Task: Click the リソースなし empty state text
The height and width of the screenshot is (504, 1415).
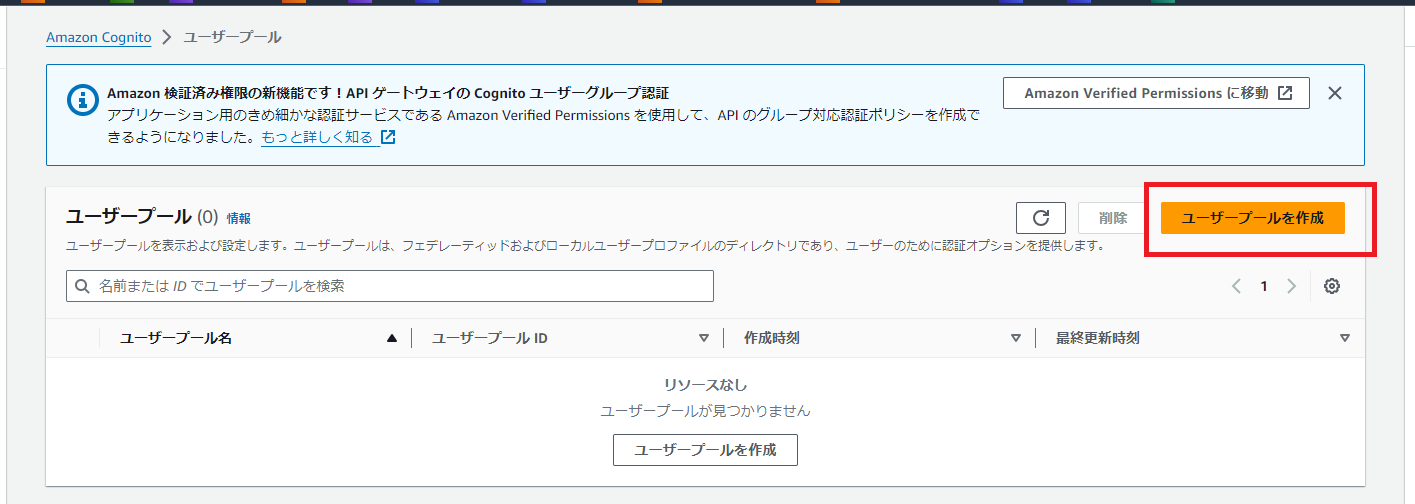Action: pyautogui.click(x=705, y=385)
